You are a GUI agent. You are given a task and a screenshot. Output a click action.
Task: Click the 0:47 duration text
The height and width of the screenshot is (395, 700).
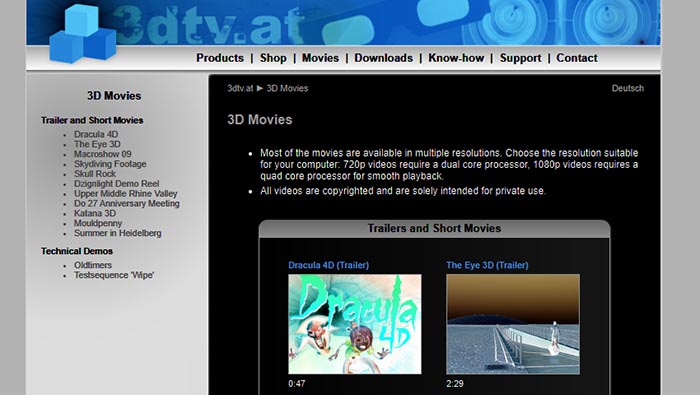click(296, 383)
